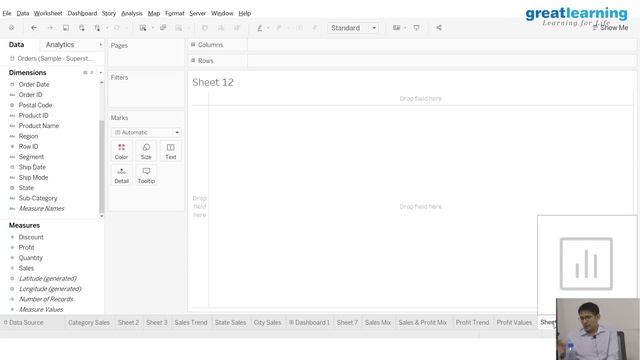Click the Detail mark card

pyautogui.click(x=121, y=175)
